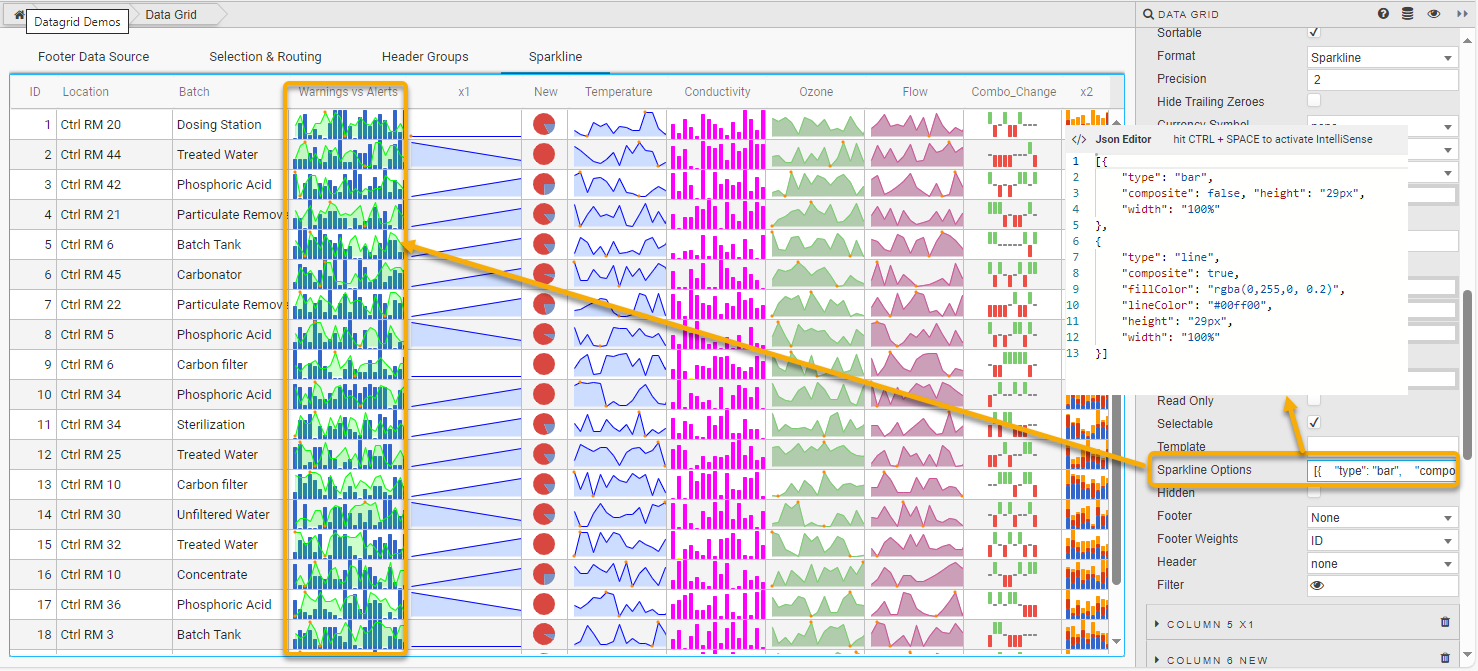Toggle the Selectable checkbox off
Screen dimensions: 1478x671
pyautogui.click(x=1313, y=423)
